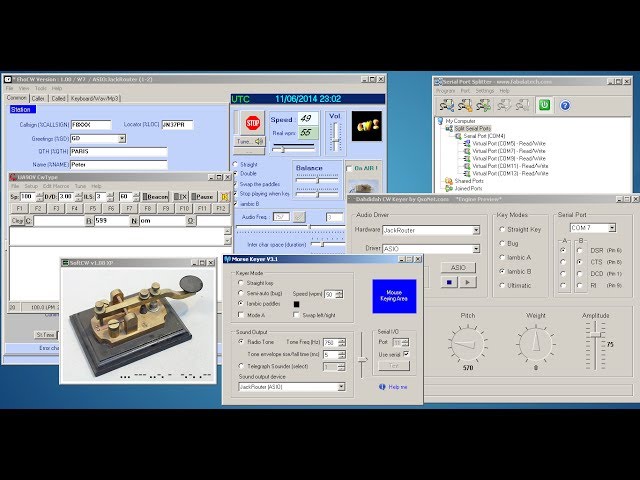Click the blue info icon beside Help me
The height and width of the screenshot is (480, 640).
click(x=382, y=387)
